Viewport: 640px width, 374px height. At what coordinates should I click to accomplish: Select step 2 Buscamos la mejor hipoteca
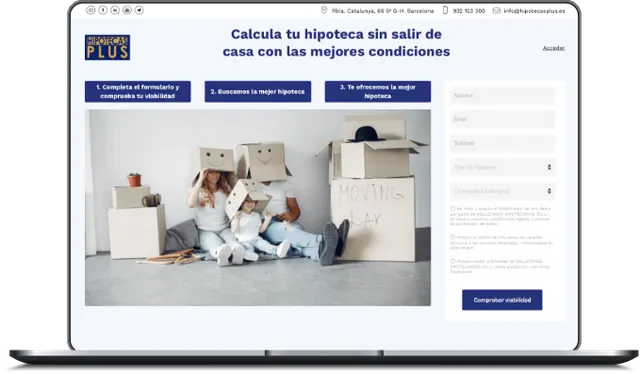pos(258,91)
